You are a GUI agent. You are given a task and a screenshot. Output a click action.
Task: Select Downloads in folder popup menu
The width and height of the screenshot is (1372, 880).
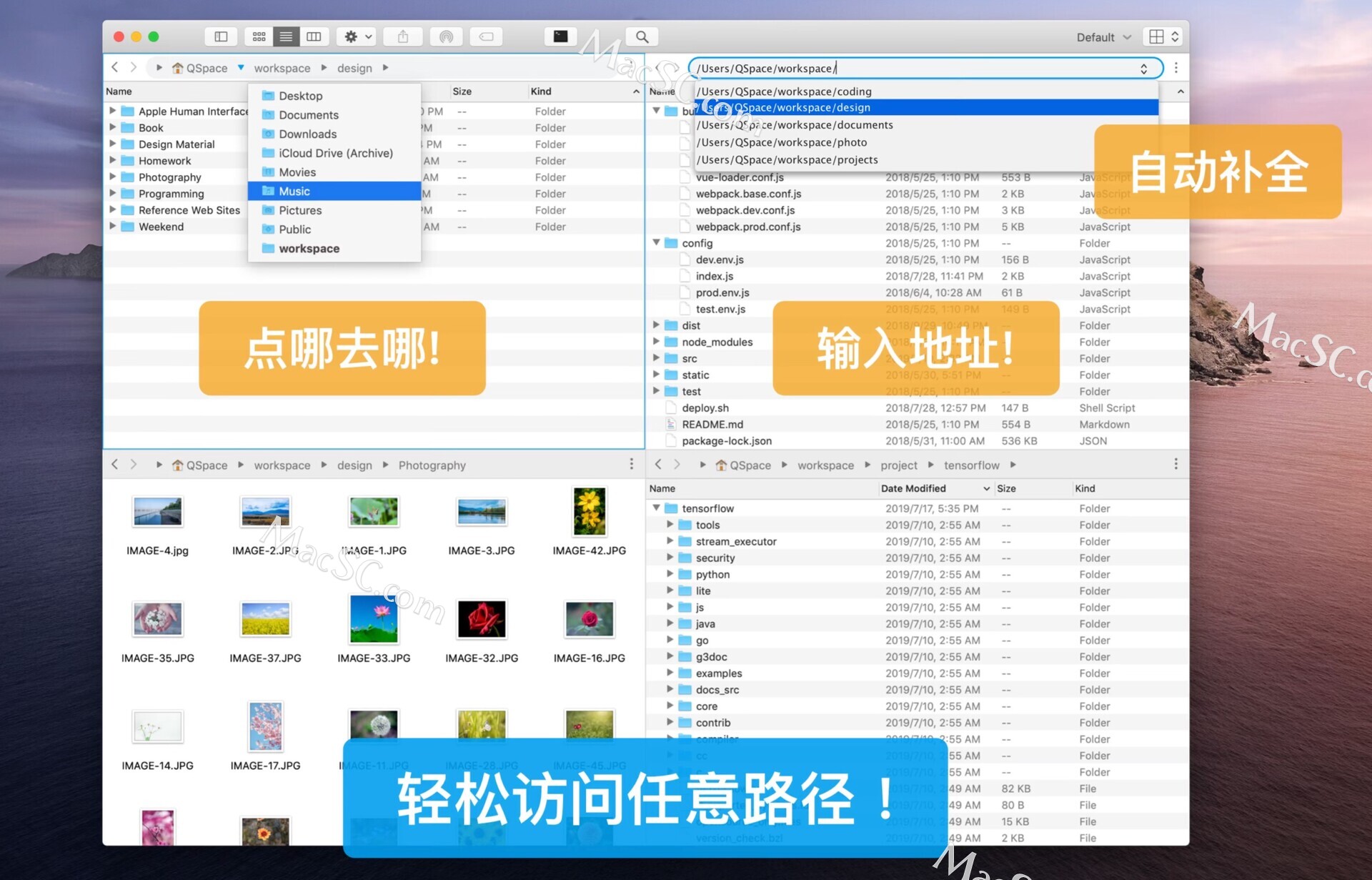point(334,134)
